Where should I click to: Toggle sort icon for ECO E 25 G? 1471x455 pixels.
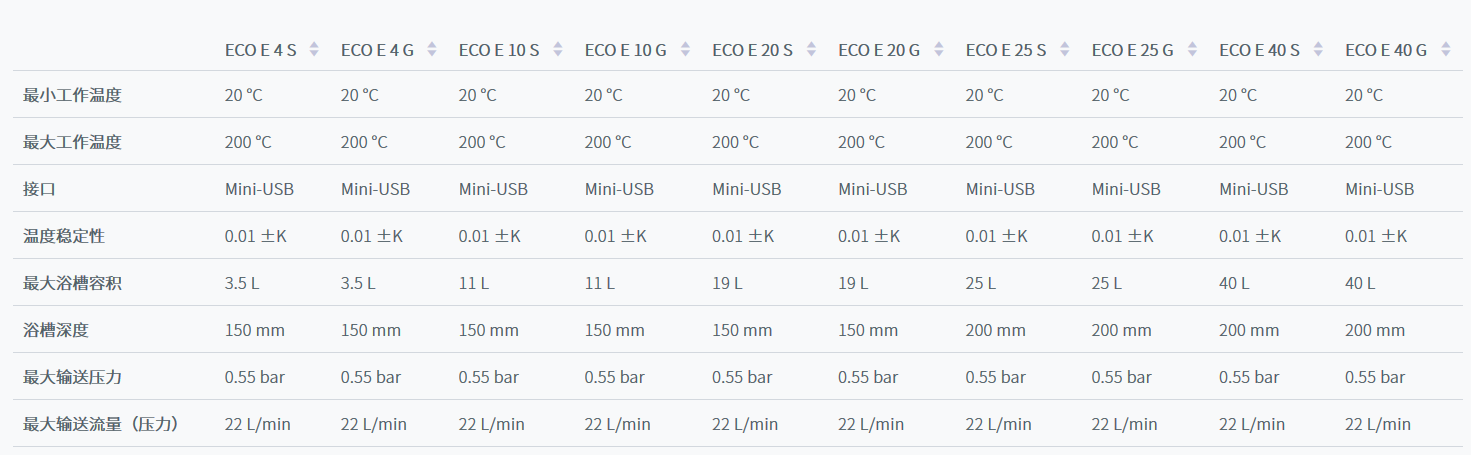click(x=1192, y=49)
